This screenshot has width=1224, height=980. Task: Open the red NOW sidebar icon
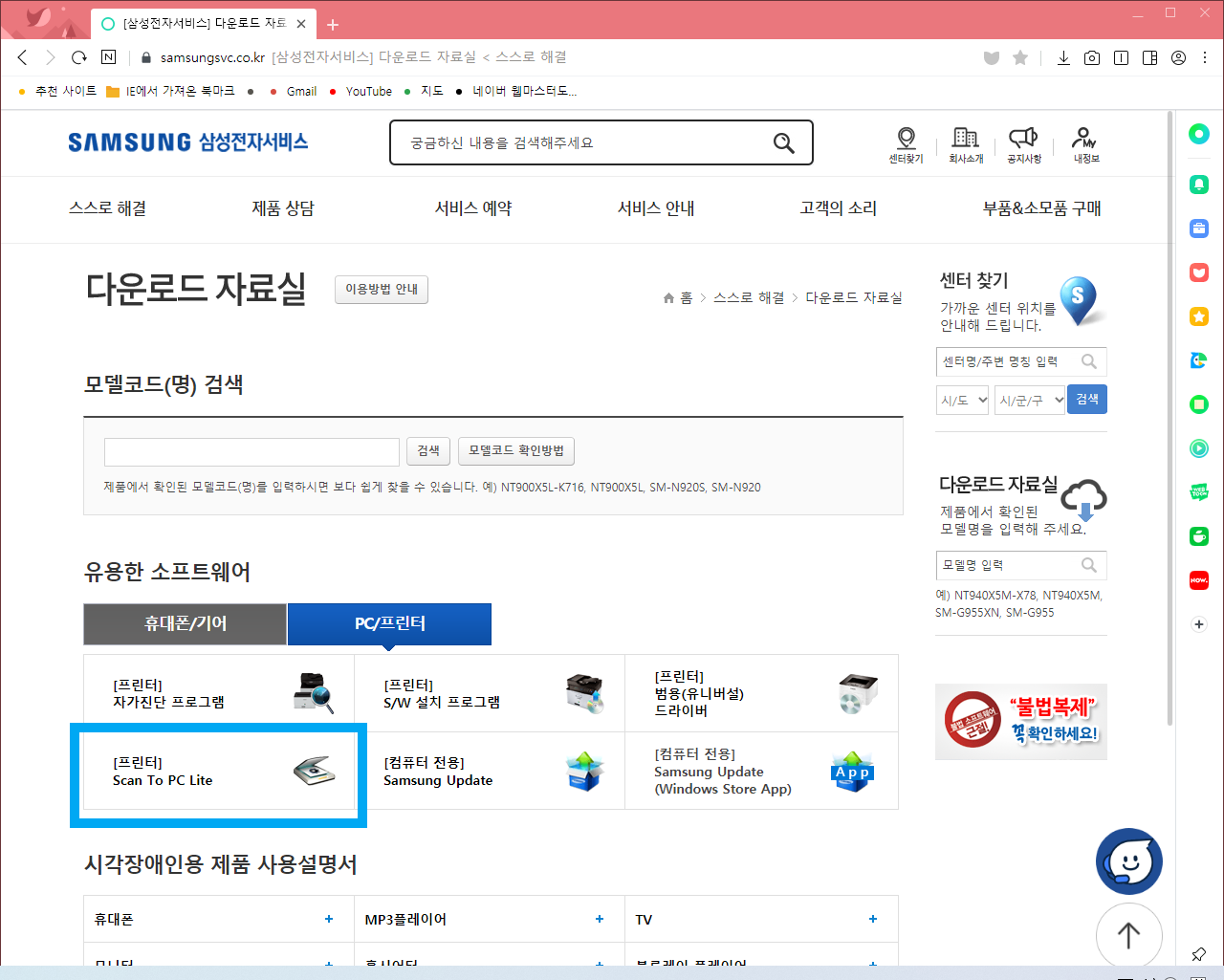click(x=1199, y=580)
